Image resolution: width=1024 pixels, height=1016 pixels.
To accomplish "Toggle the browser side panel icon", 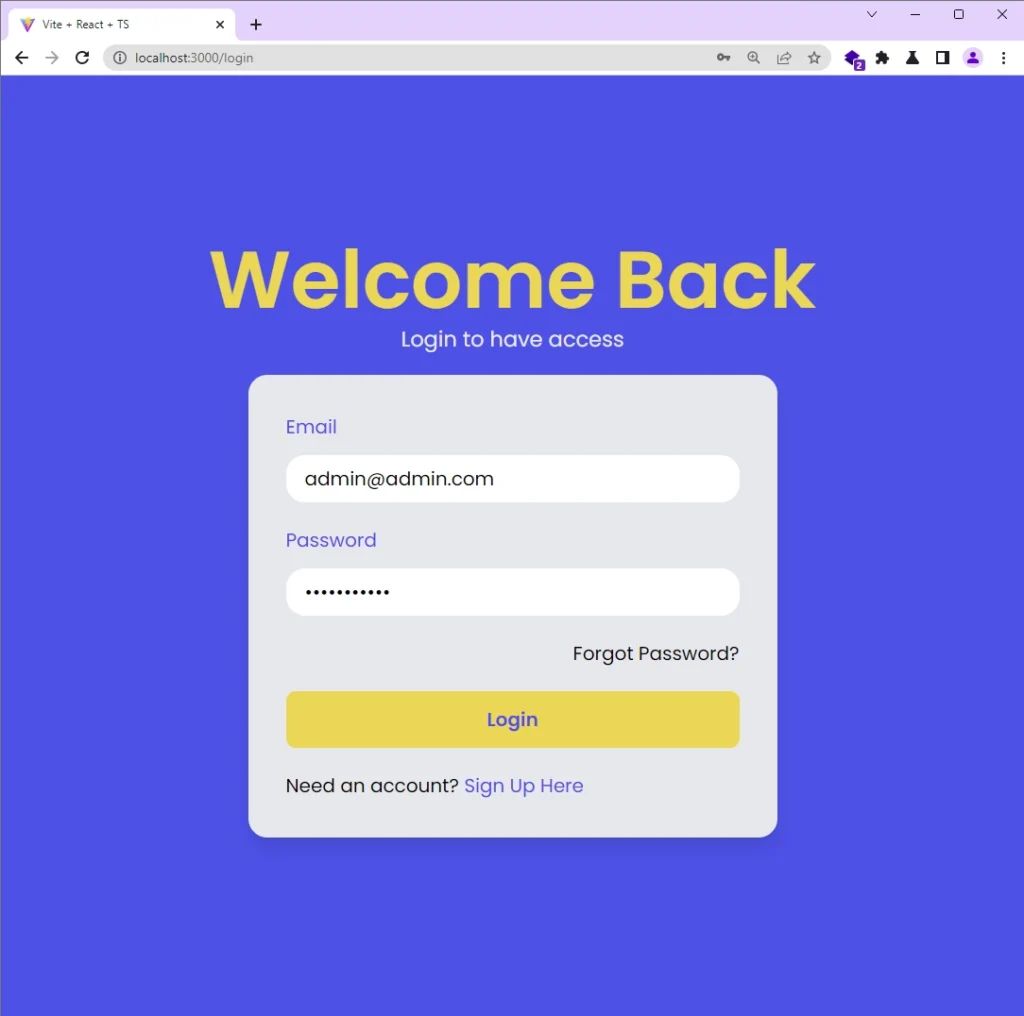I will click(942, 58).
